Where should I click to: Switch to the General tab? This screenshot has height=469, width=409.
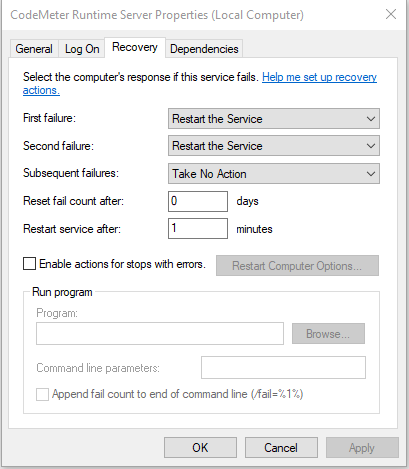pyautogui.click(x=34, y=49)
